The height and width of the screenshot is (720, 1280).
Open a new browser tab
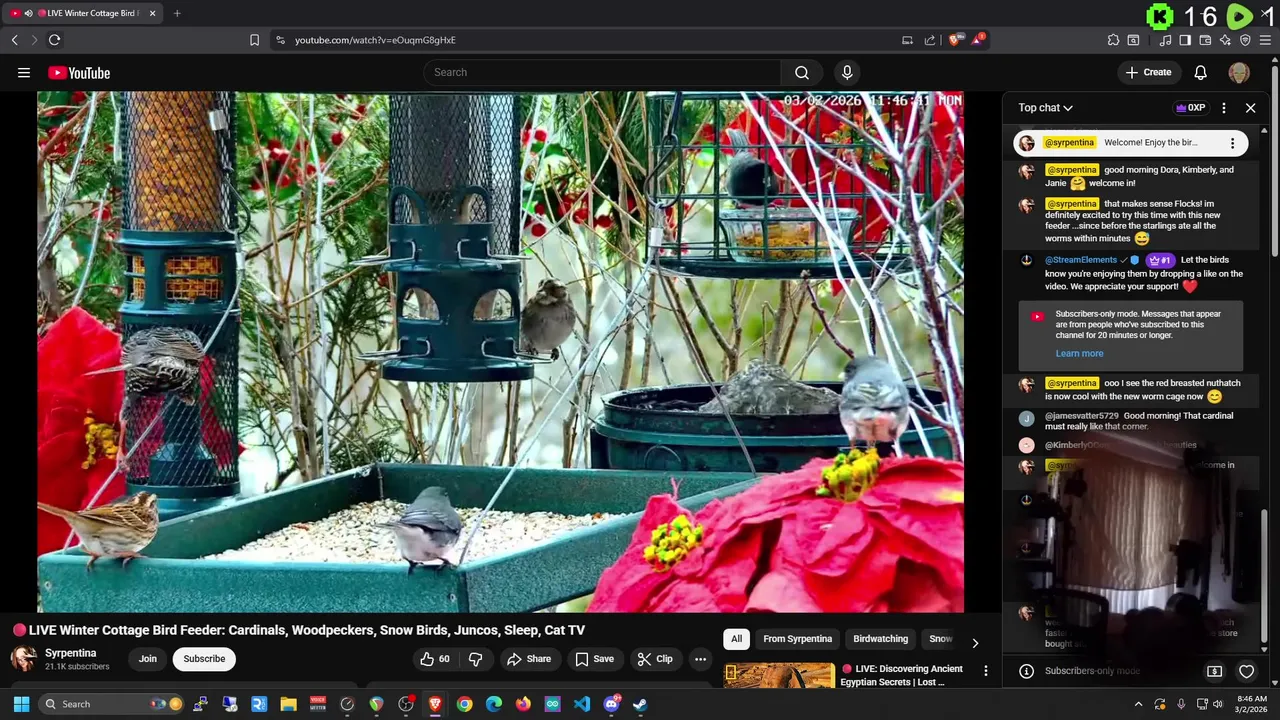[177, 13]
